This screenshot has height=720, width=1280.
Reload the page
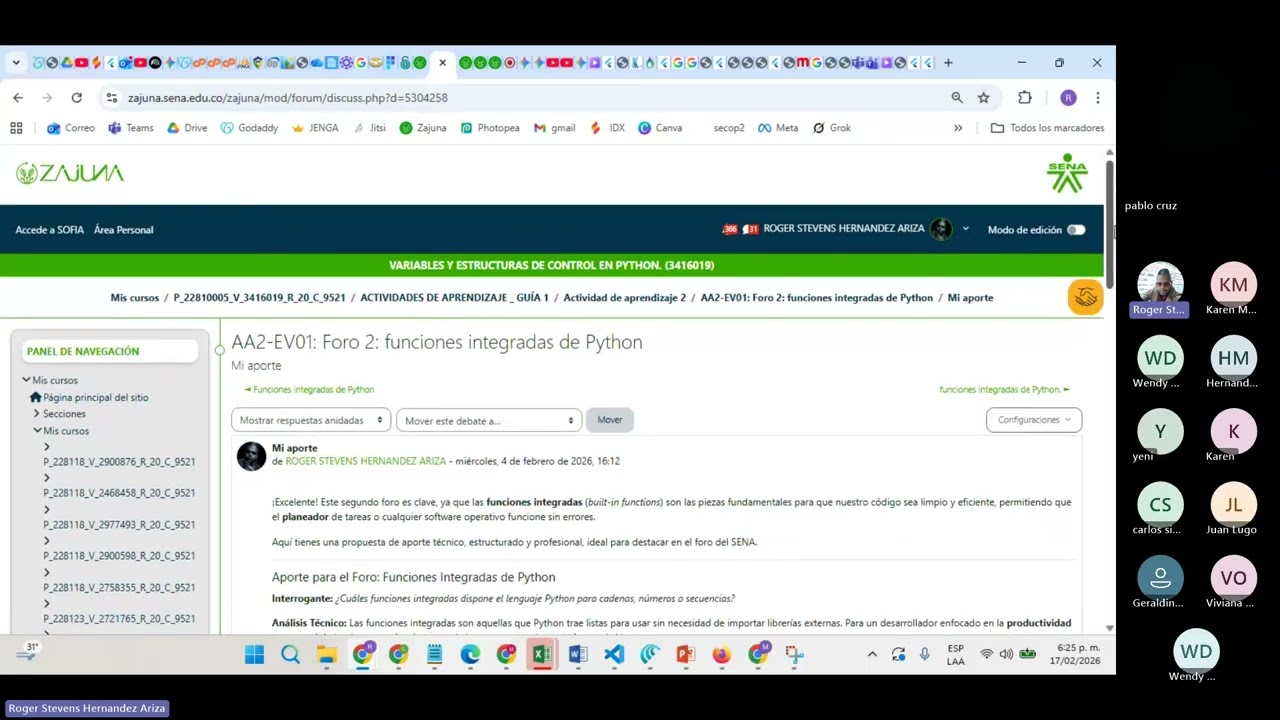tap(76, 97)
